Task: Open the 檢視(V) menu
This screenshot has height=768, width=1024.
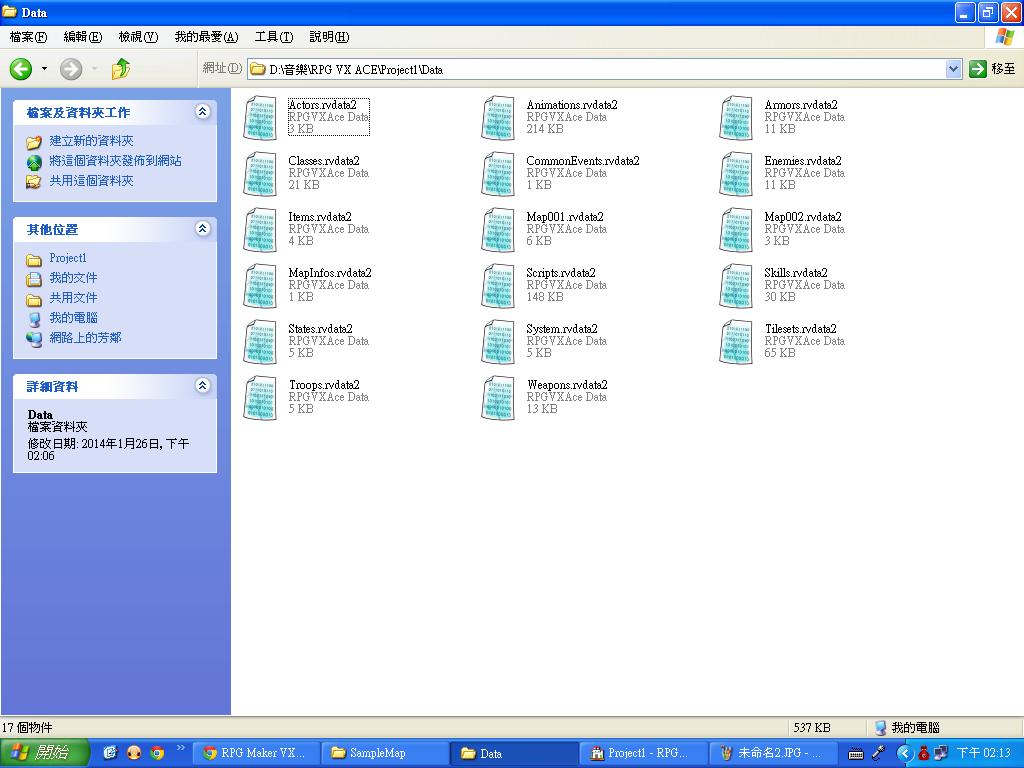Action: pos(138,37)
